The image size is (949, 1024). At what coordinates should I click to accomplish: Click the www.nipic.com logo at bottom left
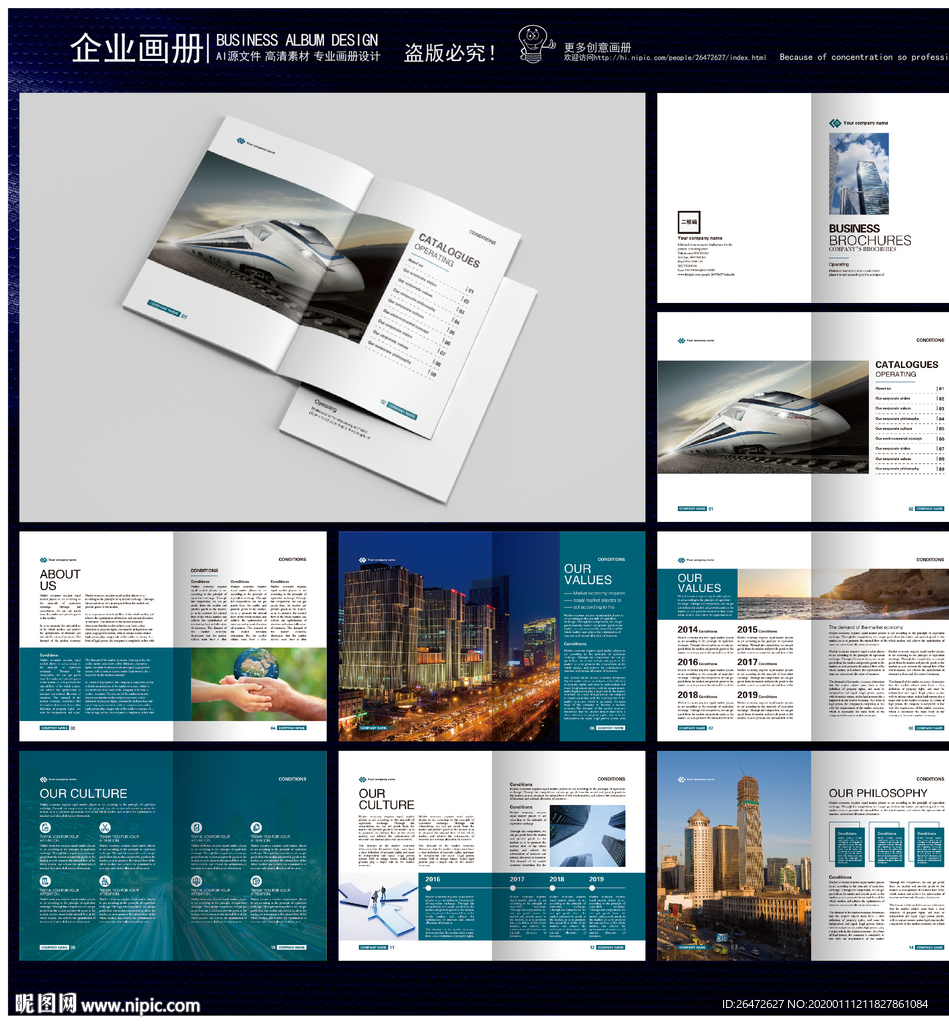pyautogui.click(x=107, y=1004)
